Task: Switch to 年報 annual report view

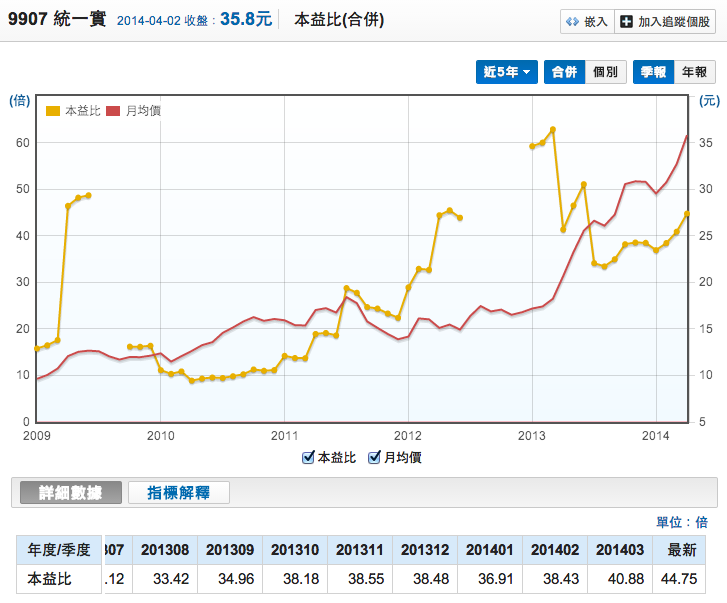Action: point(693,72)
